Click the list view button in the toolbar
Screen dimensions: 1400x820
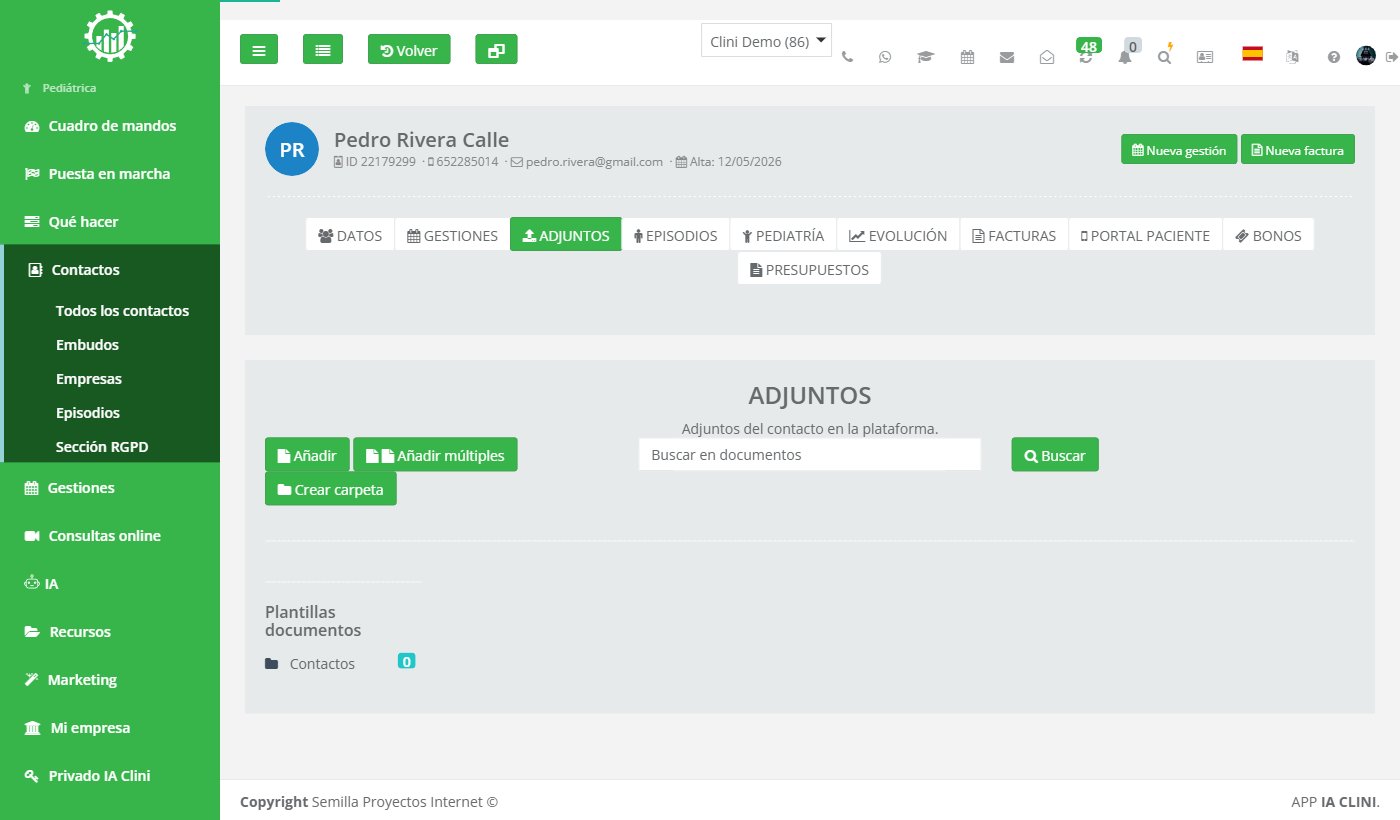(323, 49)
